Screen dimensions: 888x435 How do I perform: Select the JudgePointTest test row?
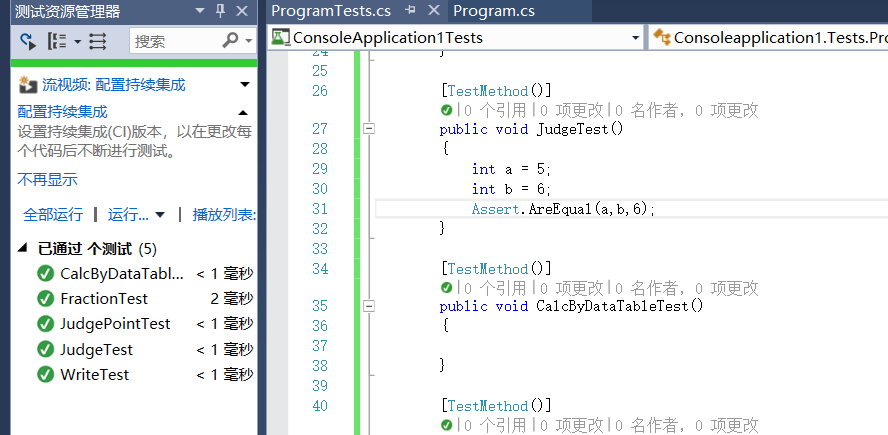[x=144, y=324]
